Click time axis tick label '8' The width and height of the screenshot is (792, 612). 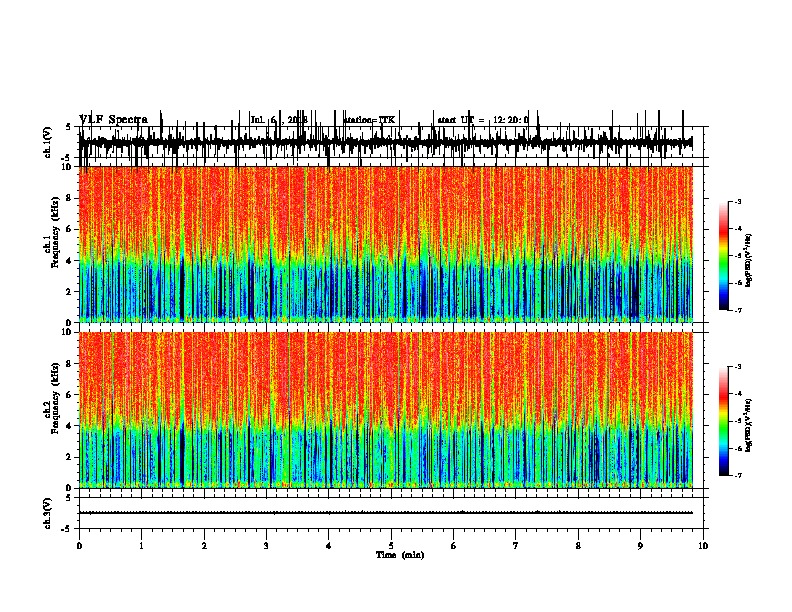point(578,546)
